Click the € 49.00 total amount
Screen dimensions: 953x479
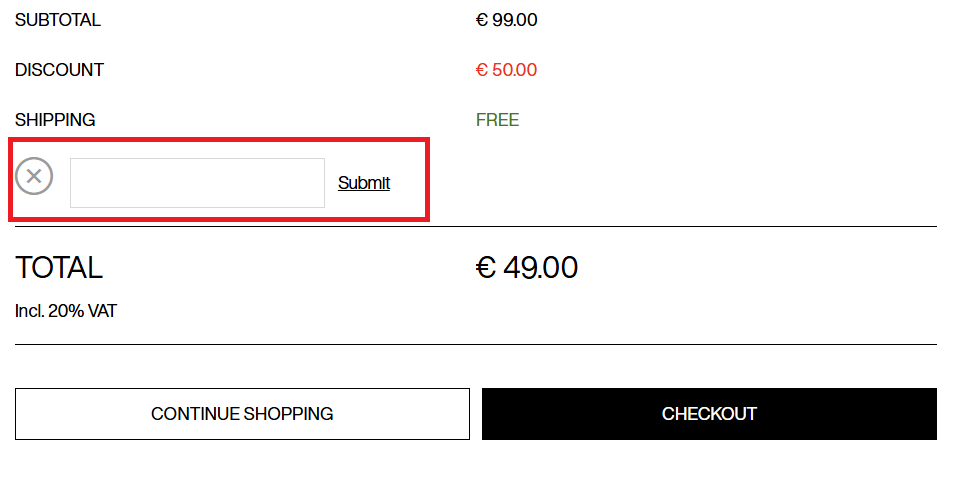coord(527,268)
